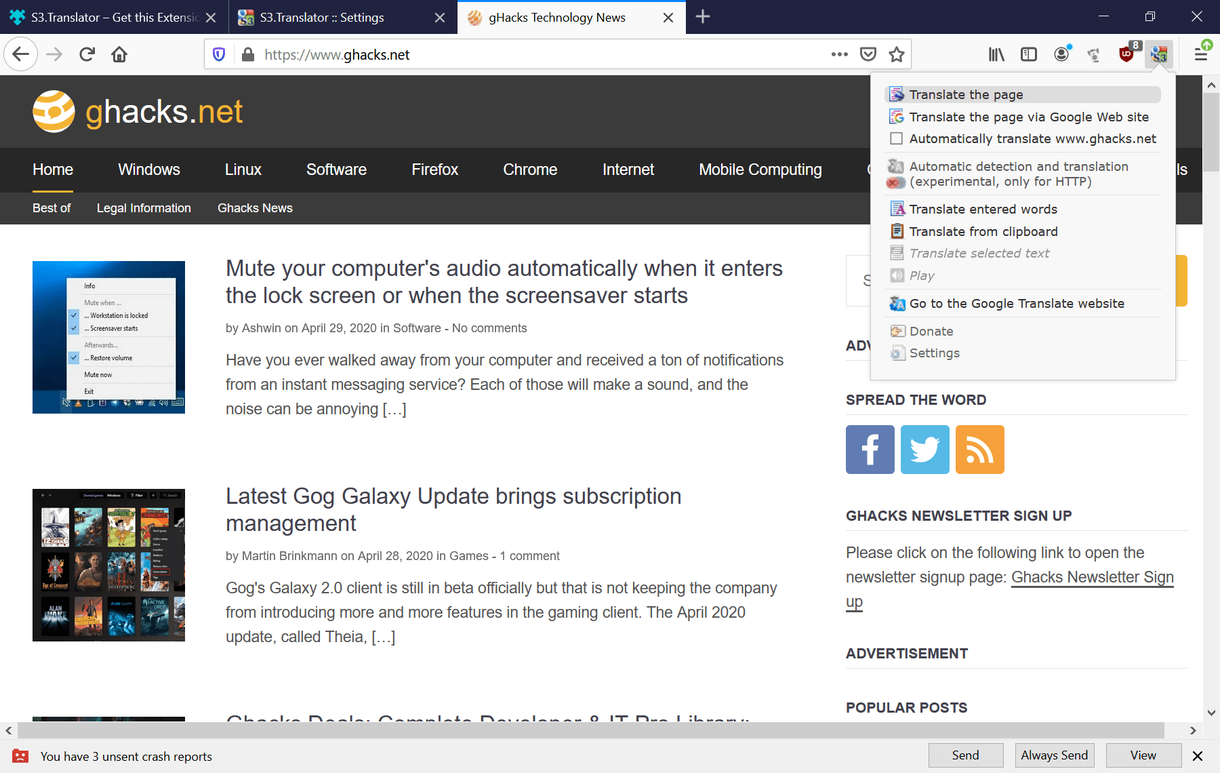1220x773 pixels.
Task: Choose Translate from clipboard
Action: click(1023, 231)
